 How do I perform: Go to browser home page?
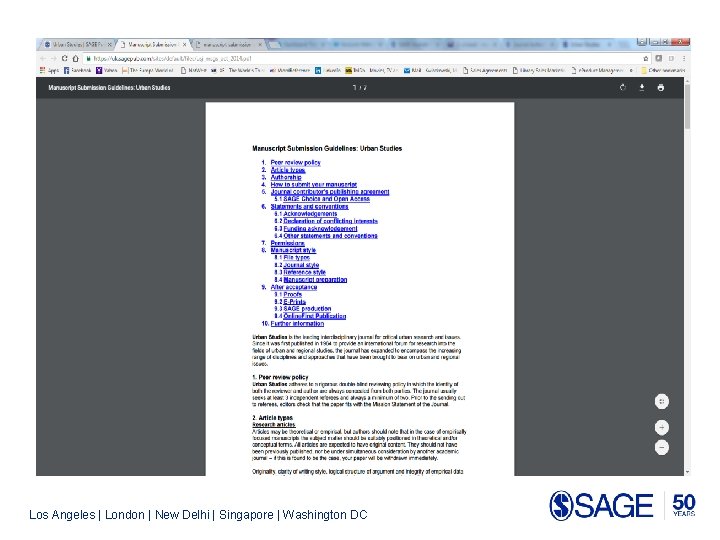75,58
